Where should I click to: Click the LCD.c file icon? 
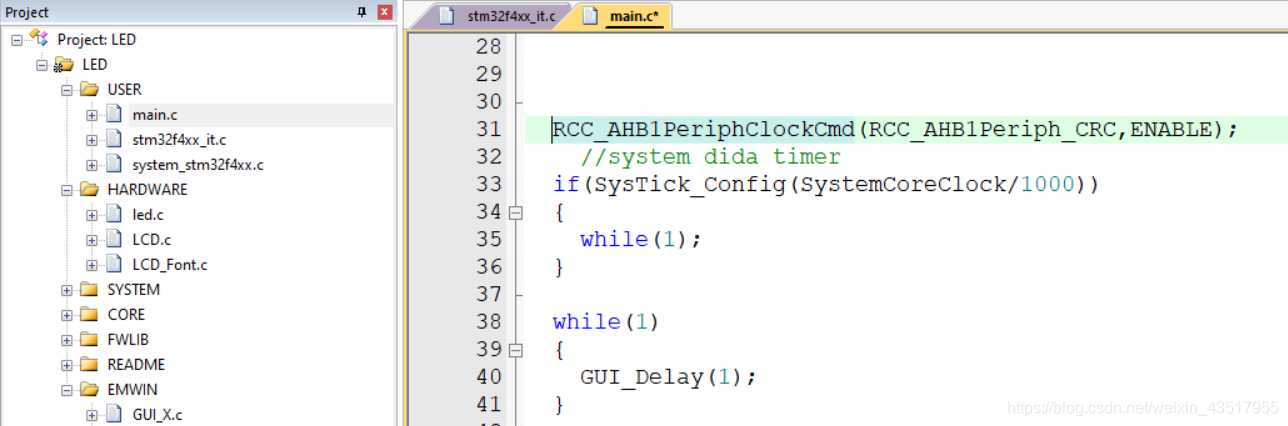[113, 239]
